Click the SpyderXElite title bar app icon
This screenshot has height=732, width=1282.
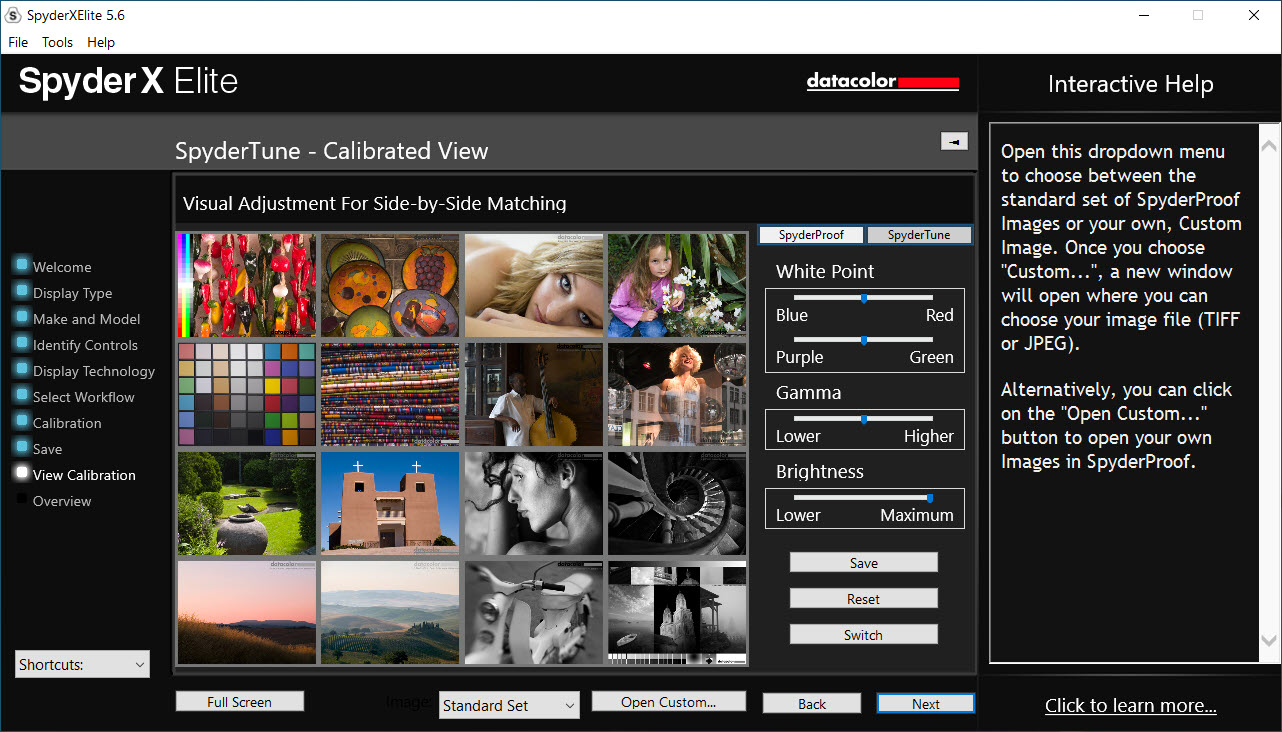click(14, 15)
